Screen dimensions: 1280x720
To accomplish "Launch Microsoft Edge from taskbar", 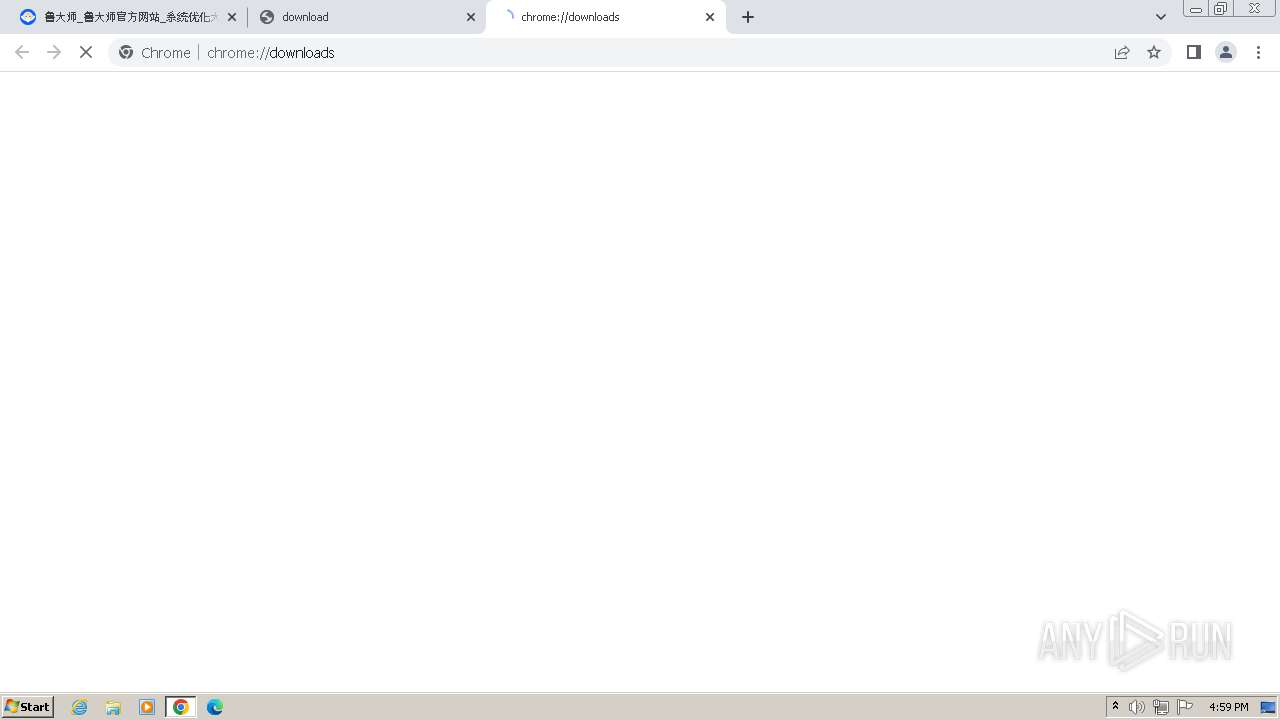I will coord(215,707).
